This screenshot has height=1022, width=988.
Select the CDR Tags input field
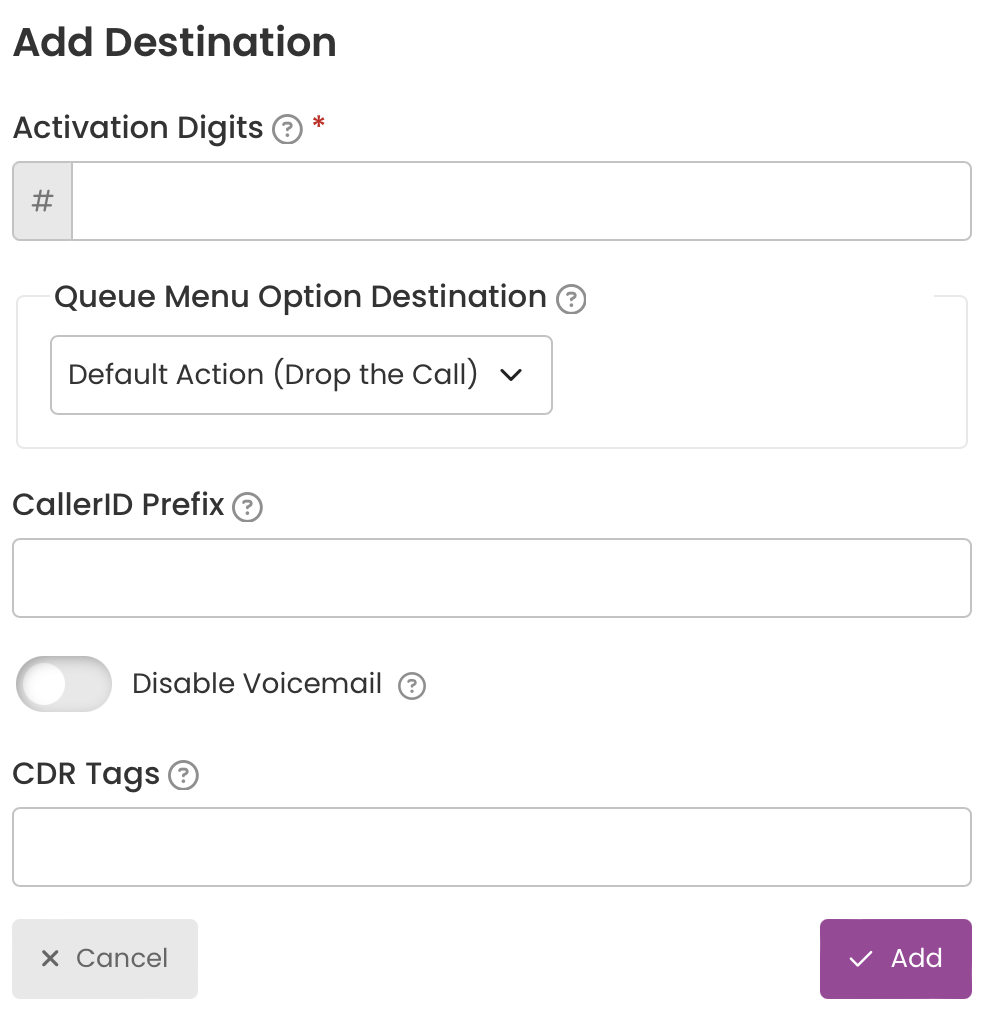point(492,847)
